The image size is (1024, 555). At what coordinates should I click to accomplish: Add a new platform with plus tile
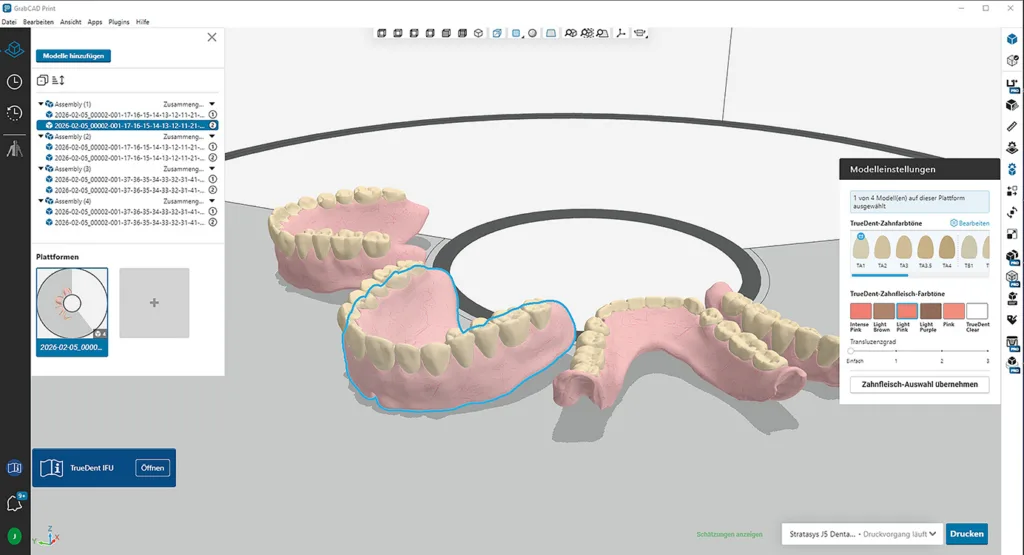(x=154, y=302)
